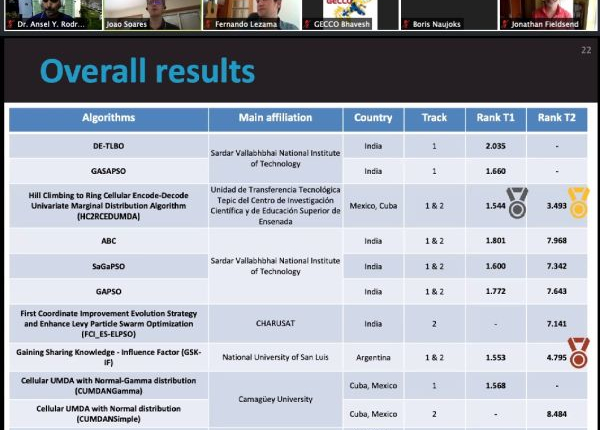Click the silver medal icon beside 1.544
Image resolution: width=600 pixels, height=430 pixels.
point(516,202)
